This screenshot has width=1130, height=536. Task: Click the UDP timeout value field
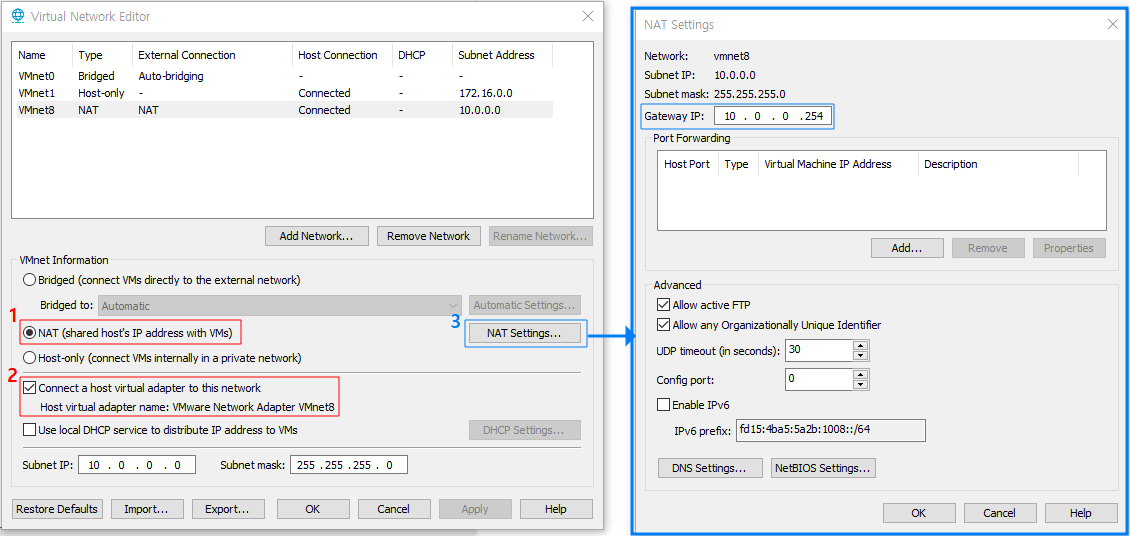[819, 351]
